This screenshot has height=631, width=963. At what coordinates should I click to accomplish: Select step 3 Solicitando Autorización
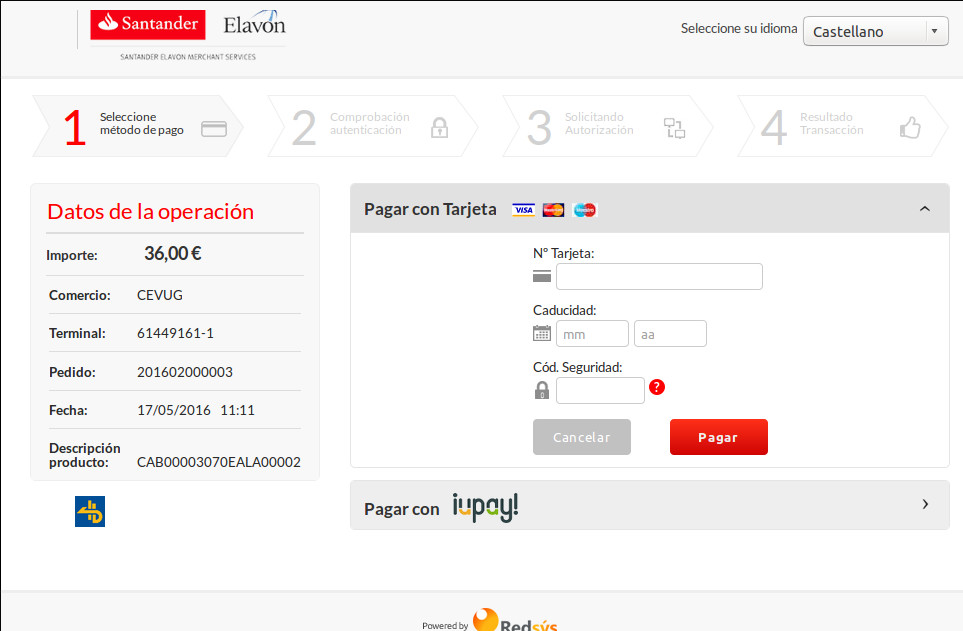click(x=606, y=127)
